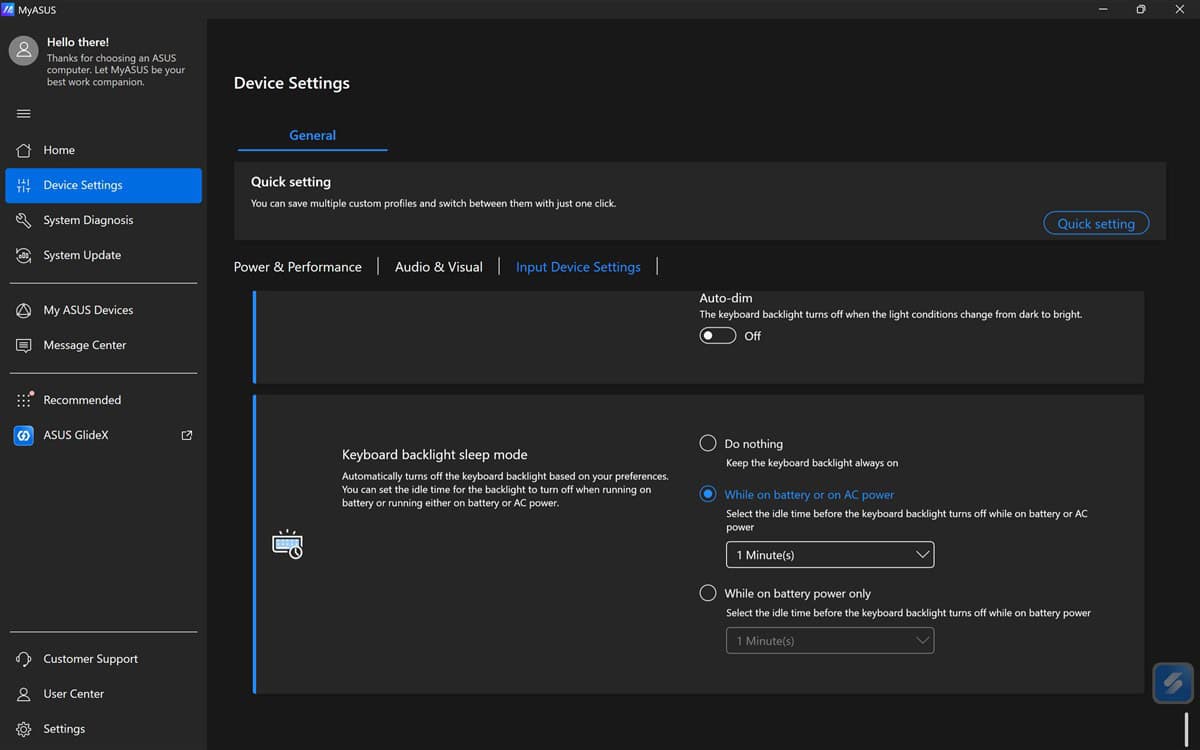Select the Do nothing radio option
Screen dimensions: 1200x750
pyautogui.click(x=708, y=443)
